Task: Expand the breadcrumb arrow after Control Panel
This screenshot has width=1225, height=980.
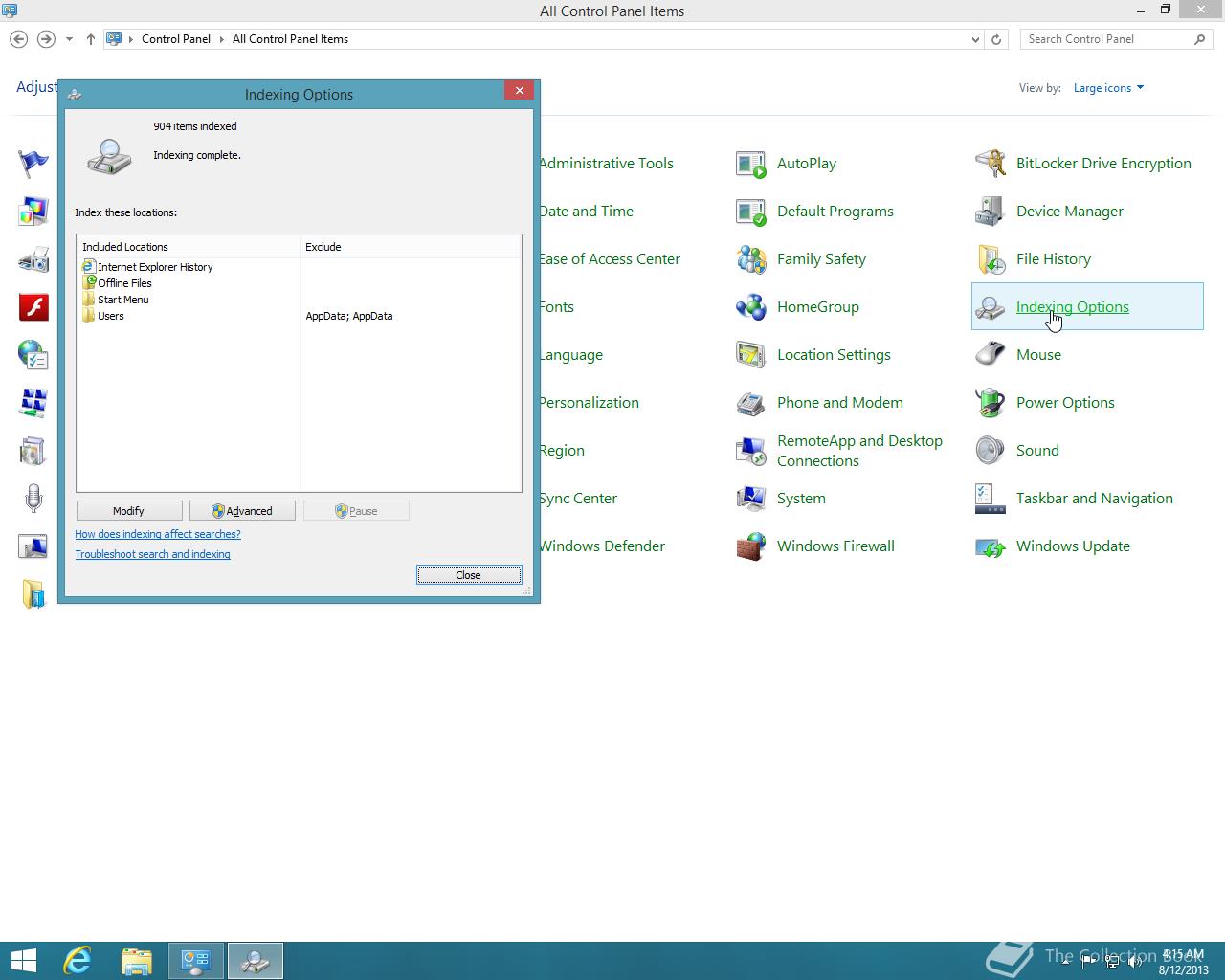Action: pos(221,39)
